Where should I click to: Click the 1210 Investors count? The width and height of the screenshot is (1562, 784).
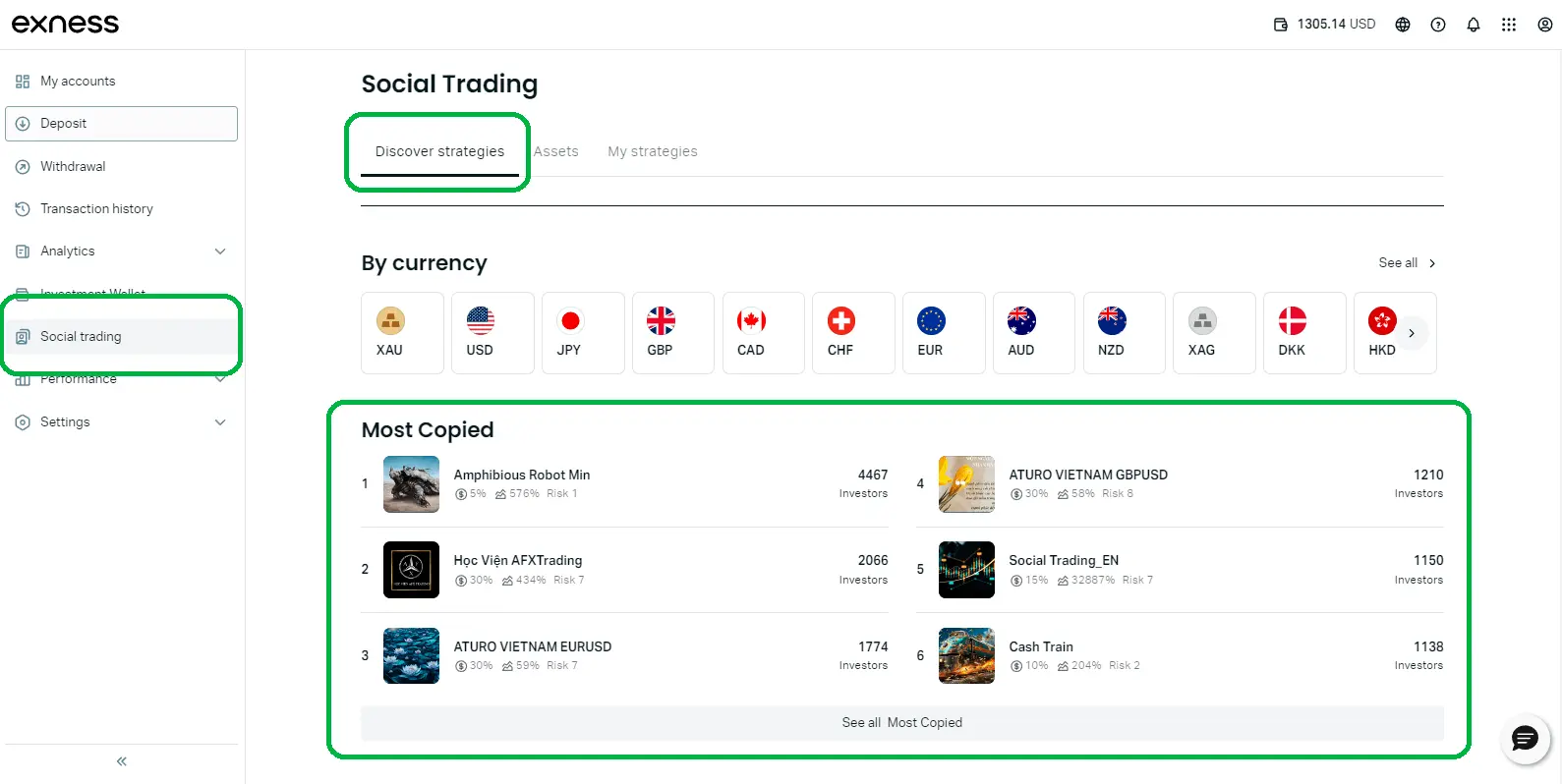tap(1419, 483)
